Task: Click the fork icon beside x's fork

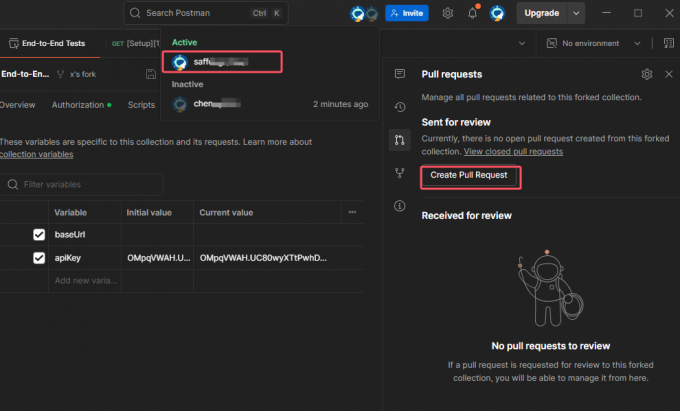Action: 61,74
